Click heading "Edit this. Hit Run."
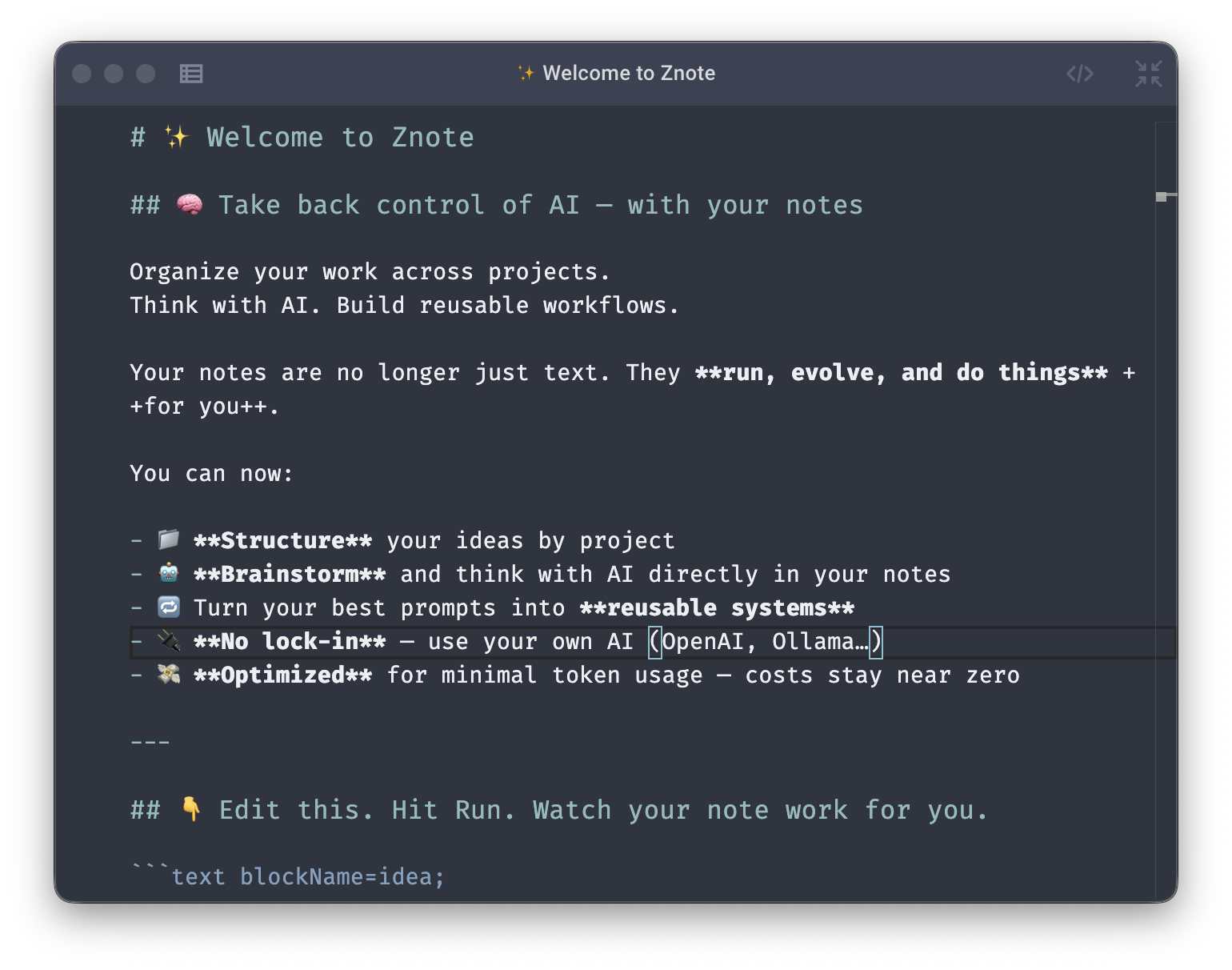The height and width of the screenshot is (970, 1232). coord(368,810)
